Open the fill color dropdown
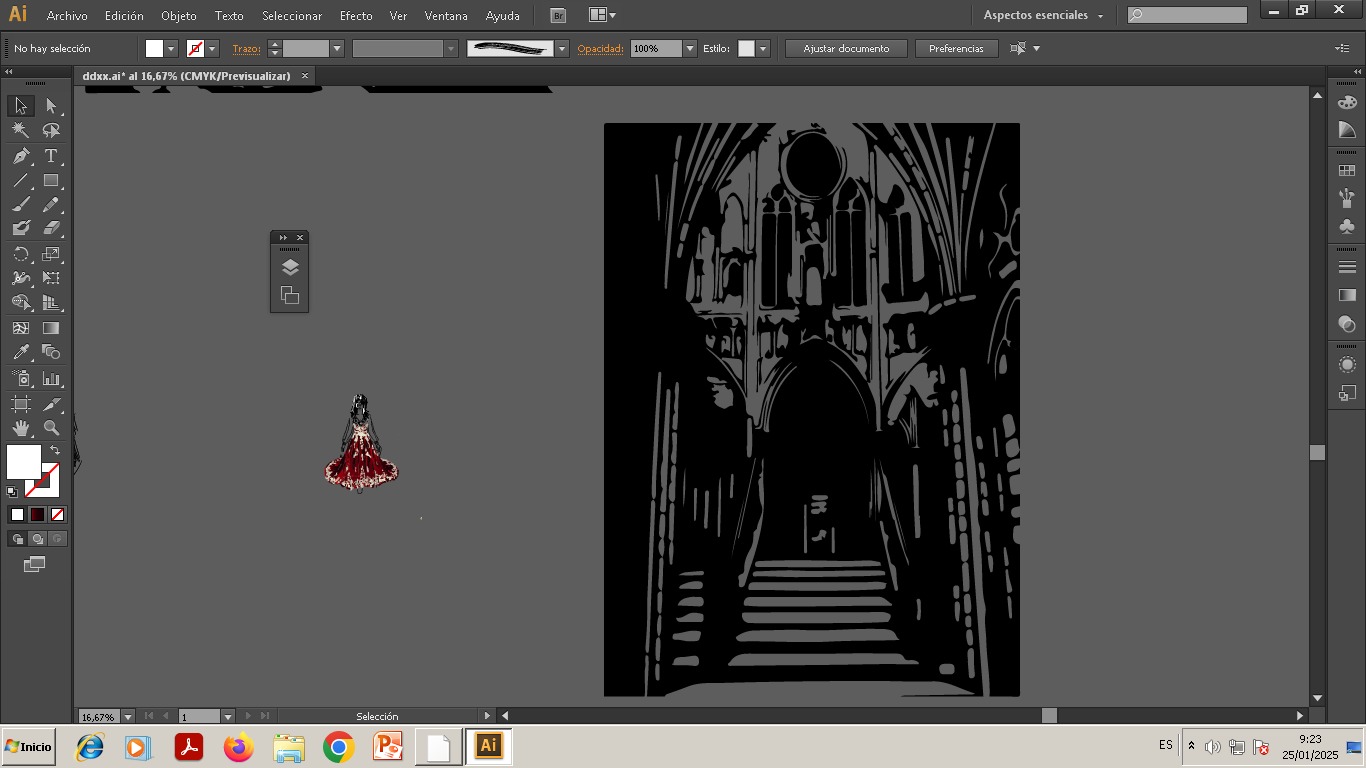 pyautogui.click(x=171, y=48)
